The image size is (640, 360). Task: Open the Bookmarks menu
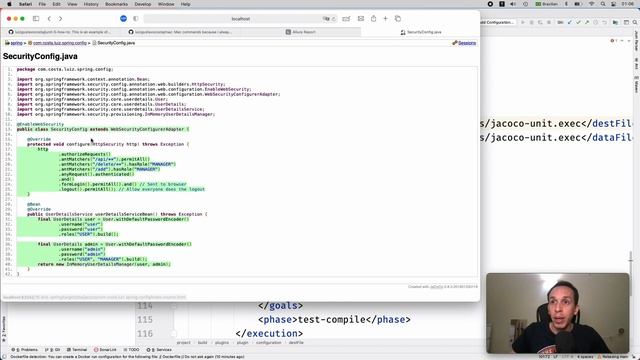[x=116, y=4]
